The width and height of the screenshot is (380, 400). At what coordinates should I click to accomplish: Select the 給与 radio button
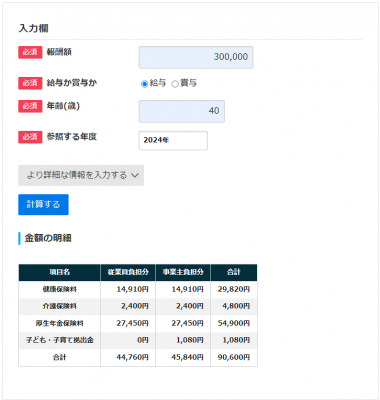pos(144,84)
